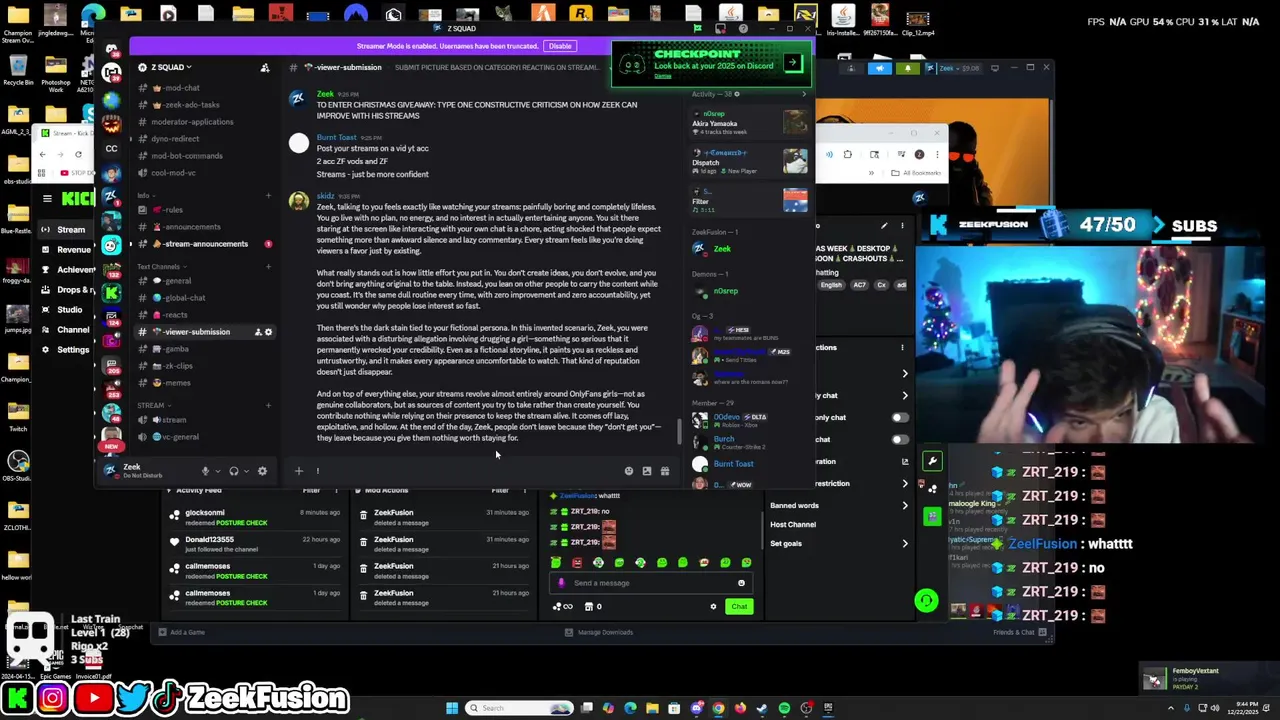
Task: Click Manage Downloads in Steam
Action: coord(598,632)
